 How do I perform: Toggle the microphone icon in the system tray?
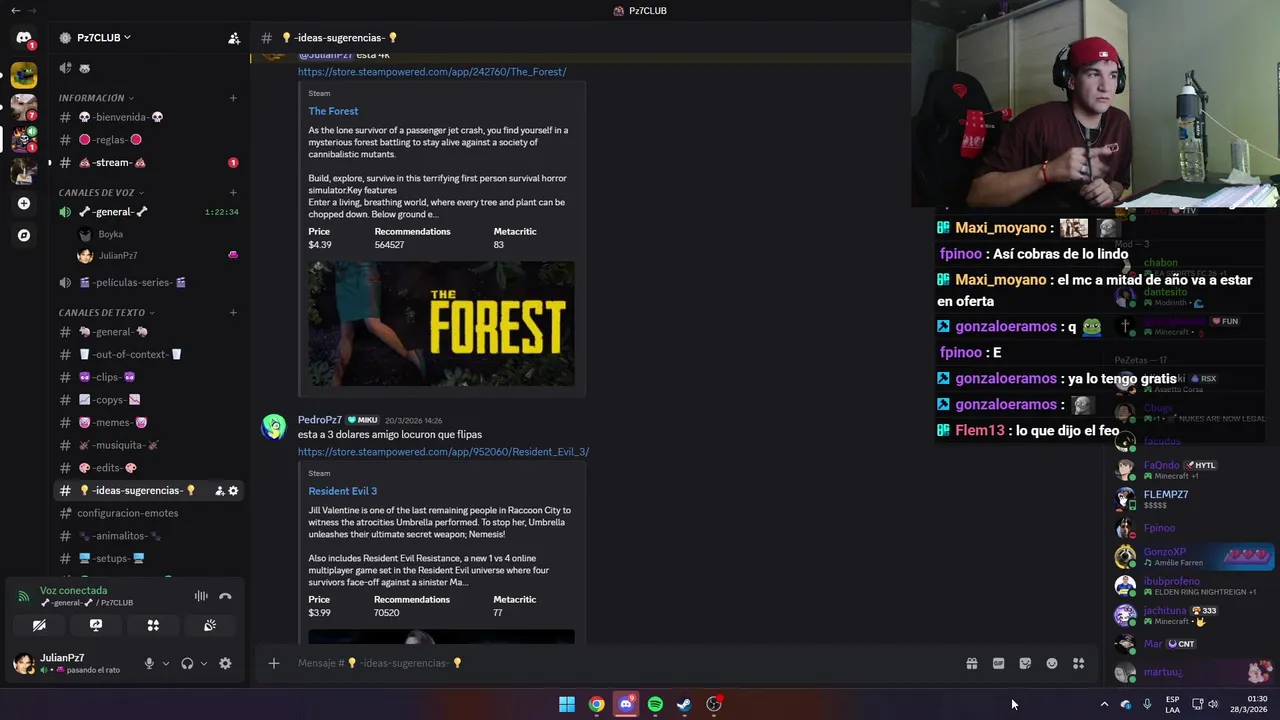[x=1147, y=704]
